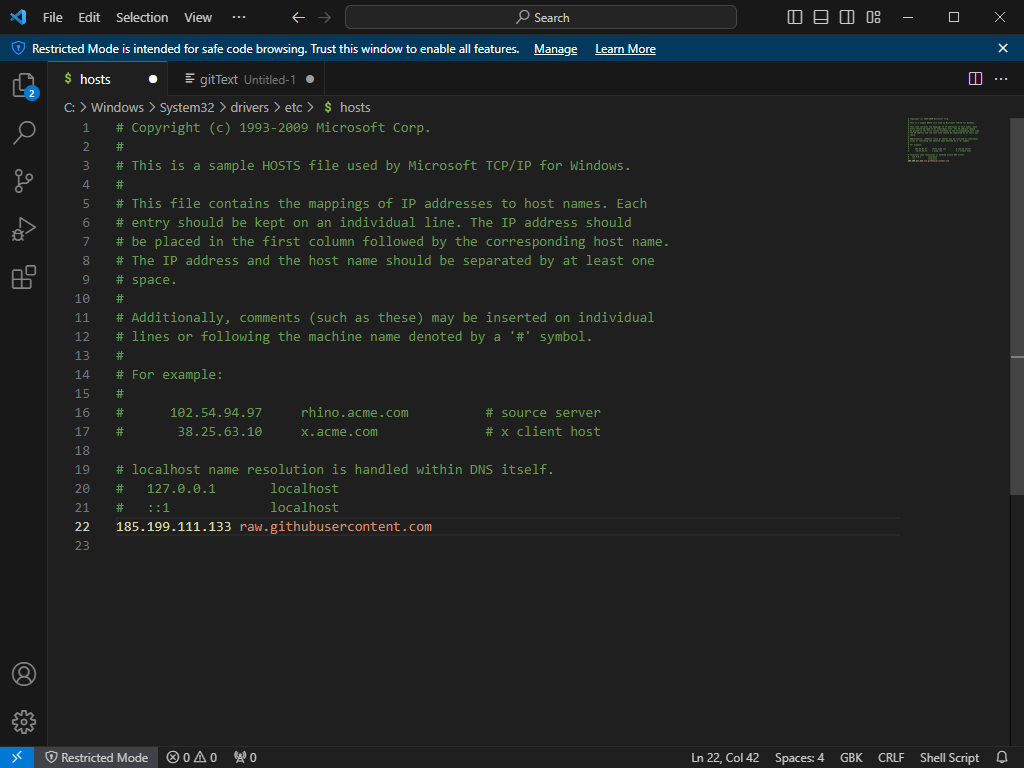Click Ln 22, Col 42 to go to line

click(725, 758)
